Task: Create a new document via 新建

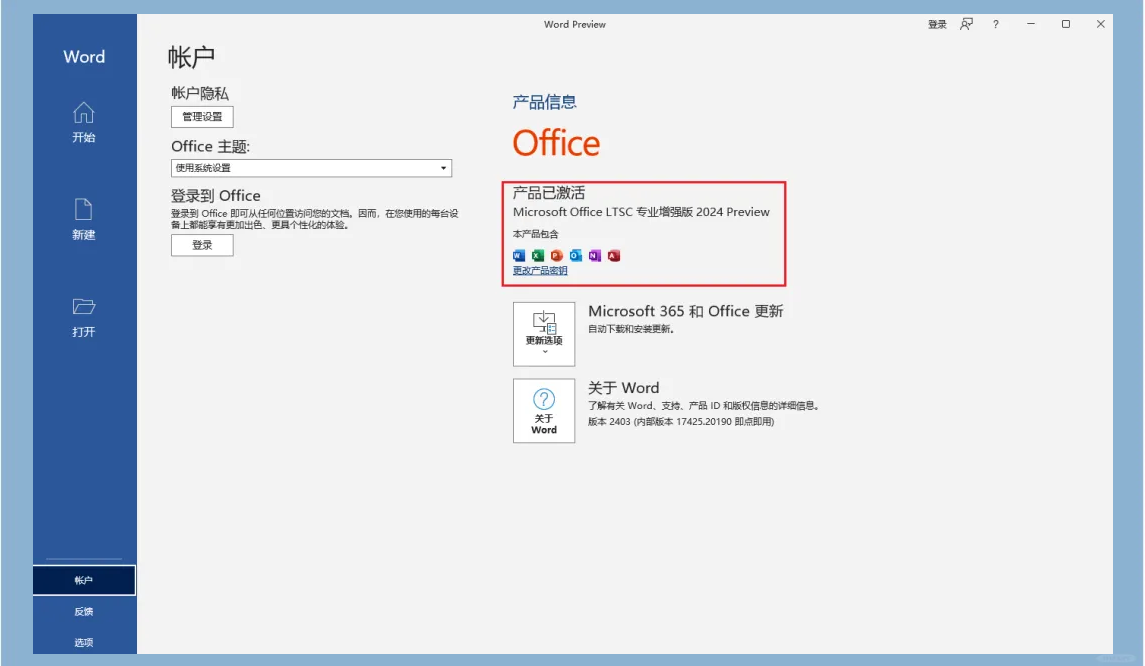Action: pyautogui.click(x=83, y=219)
